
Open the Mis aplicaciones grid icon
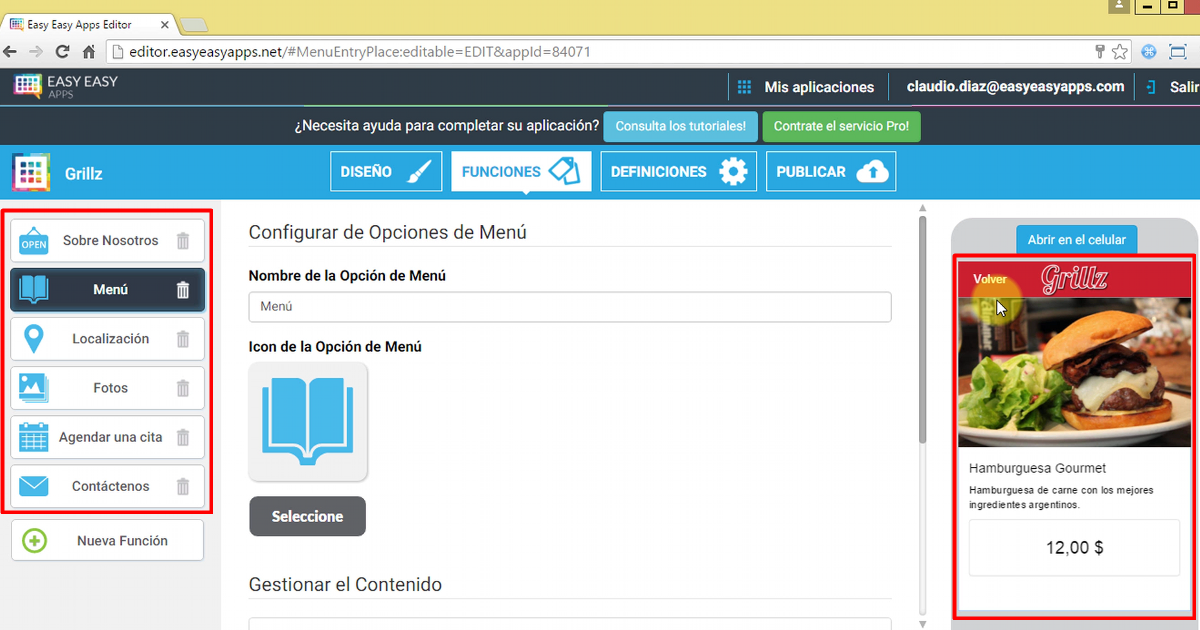pyautogui.click(x=744, y=87)
